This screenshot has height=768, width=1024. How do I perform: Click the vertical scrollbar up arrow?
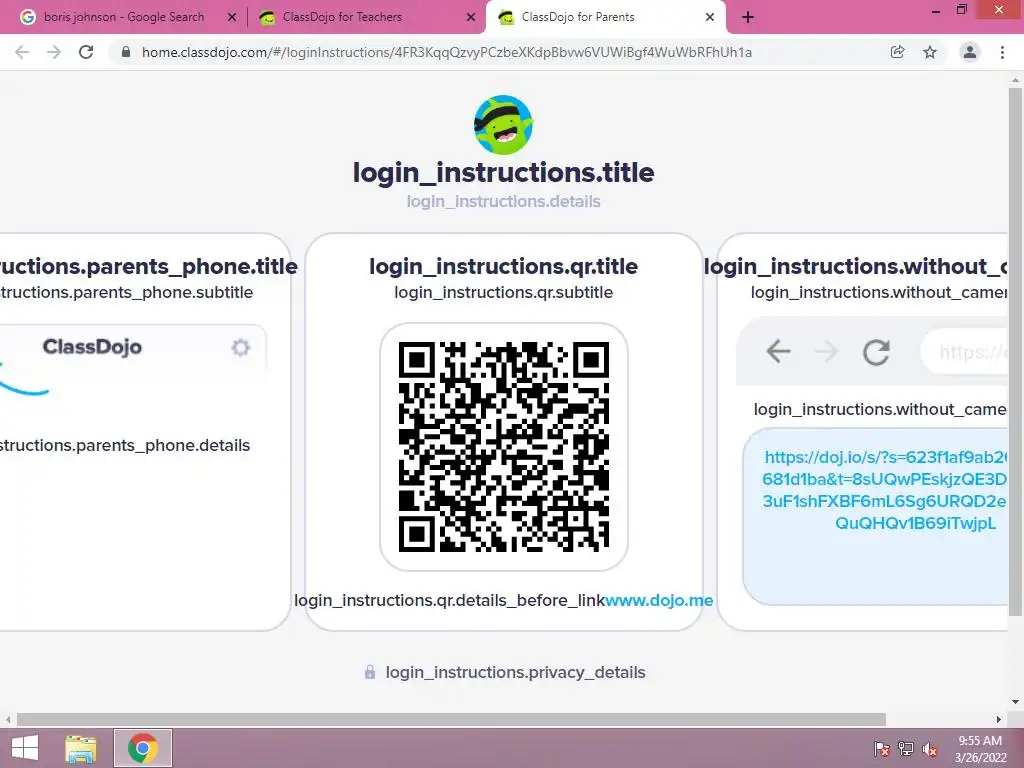pos(1015,80)
